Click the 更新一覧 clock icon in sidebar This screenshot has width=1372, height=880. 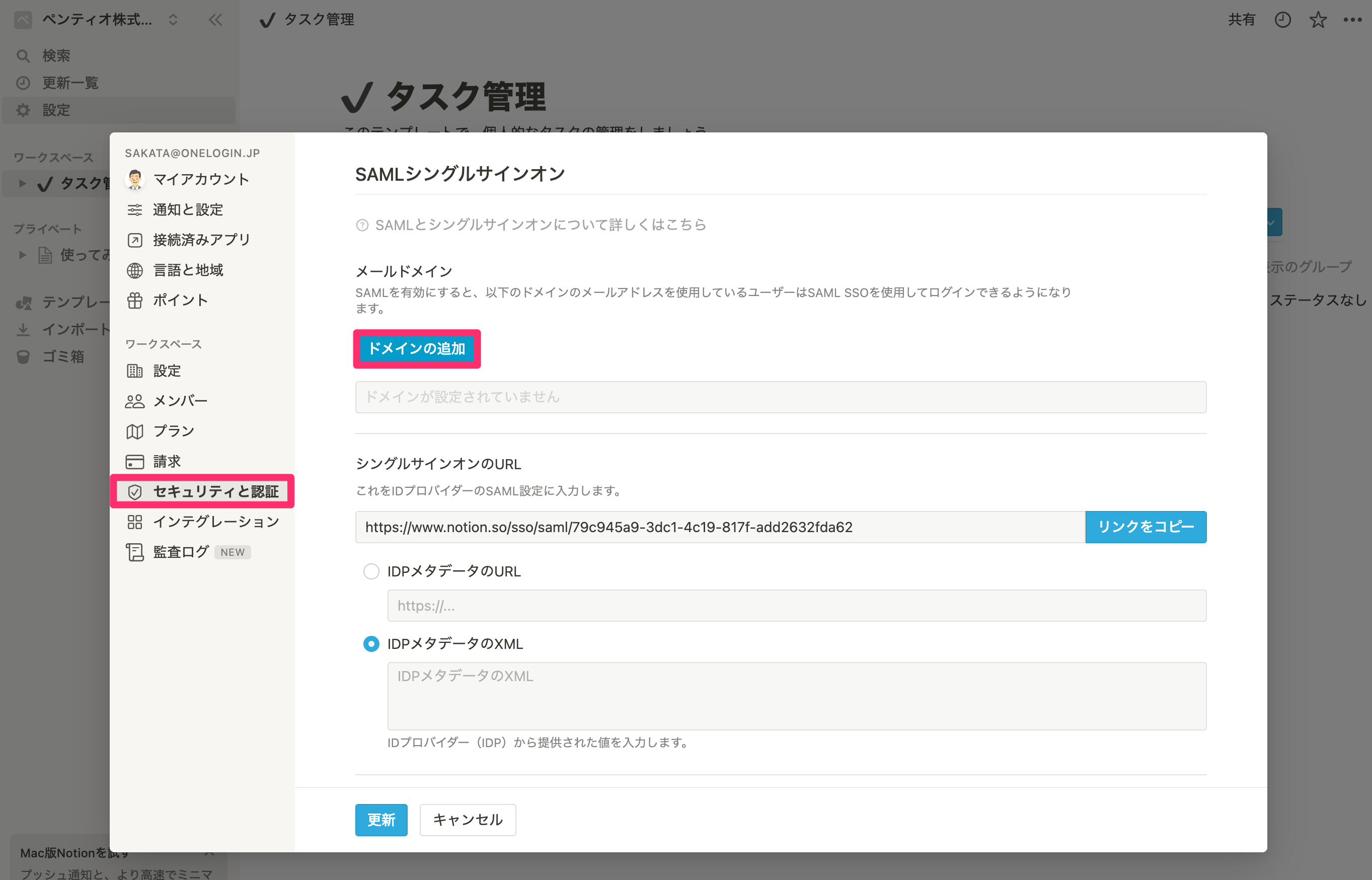point(23,84)
